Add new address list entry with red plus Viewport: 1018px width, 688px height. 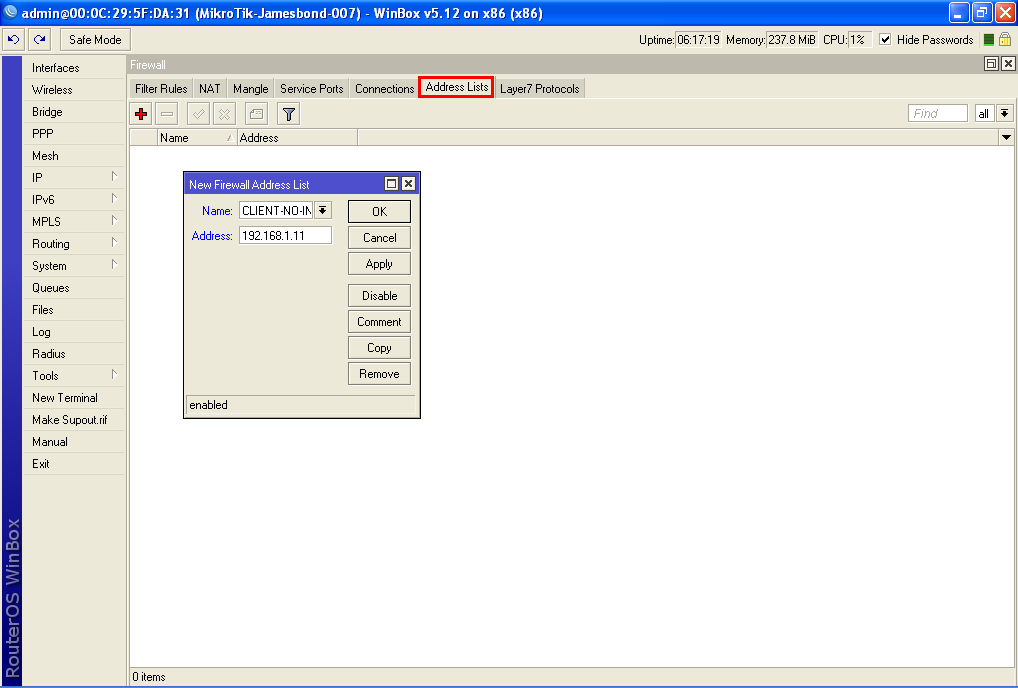[141, 114]
